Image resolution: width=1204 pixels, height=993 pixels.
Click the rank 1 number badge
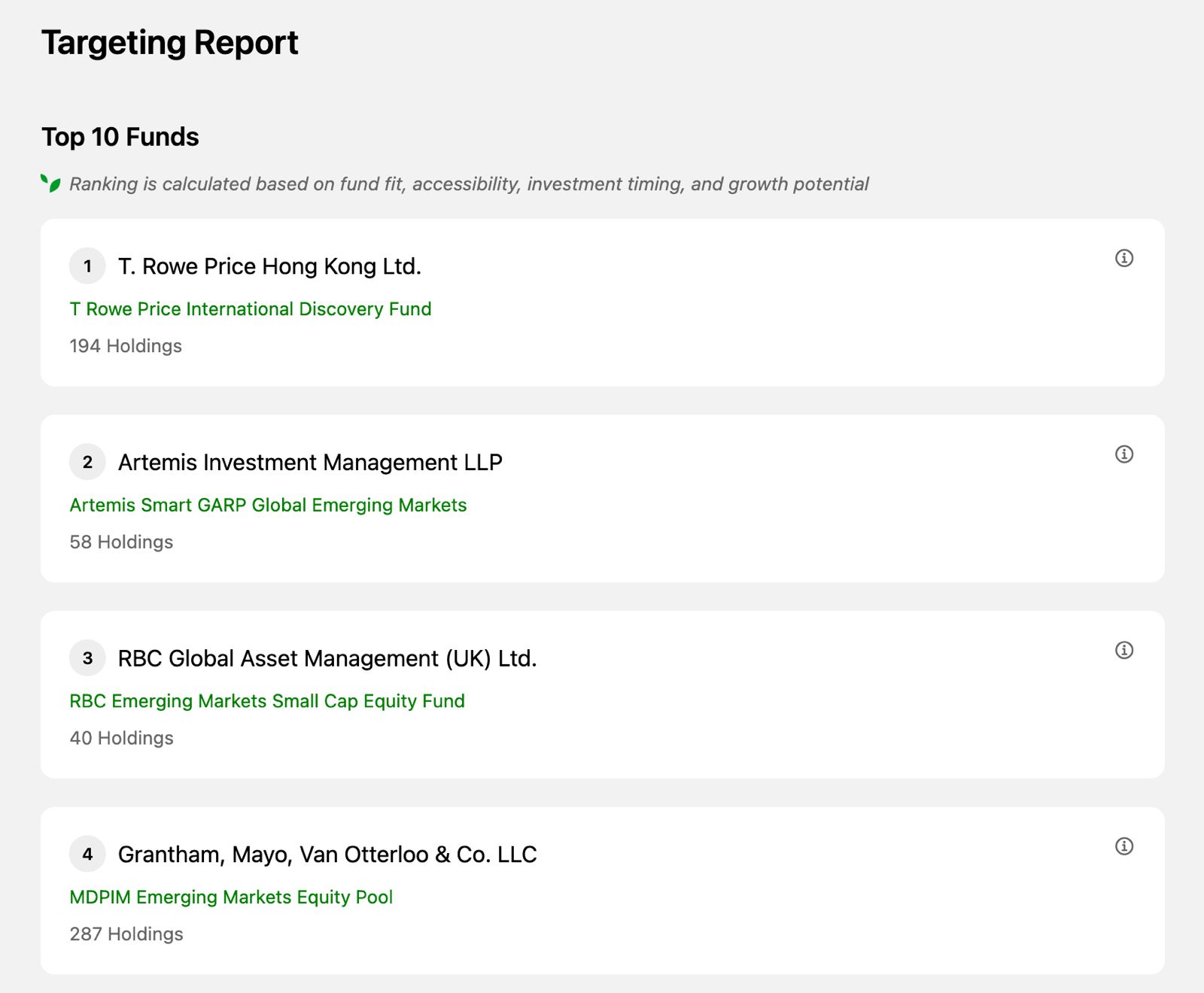[x=87, y=266]
